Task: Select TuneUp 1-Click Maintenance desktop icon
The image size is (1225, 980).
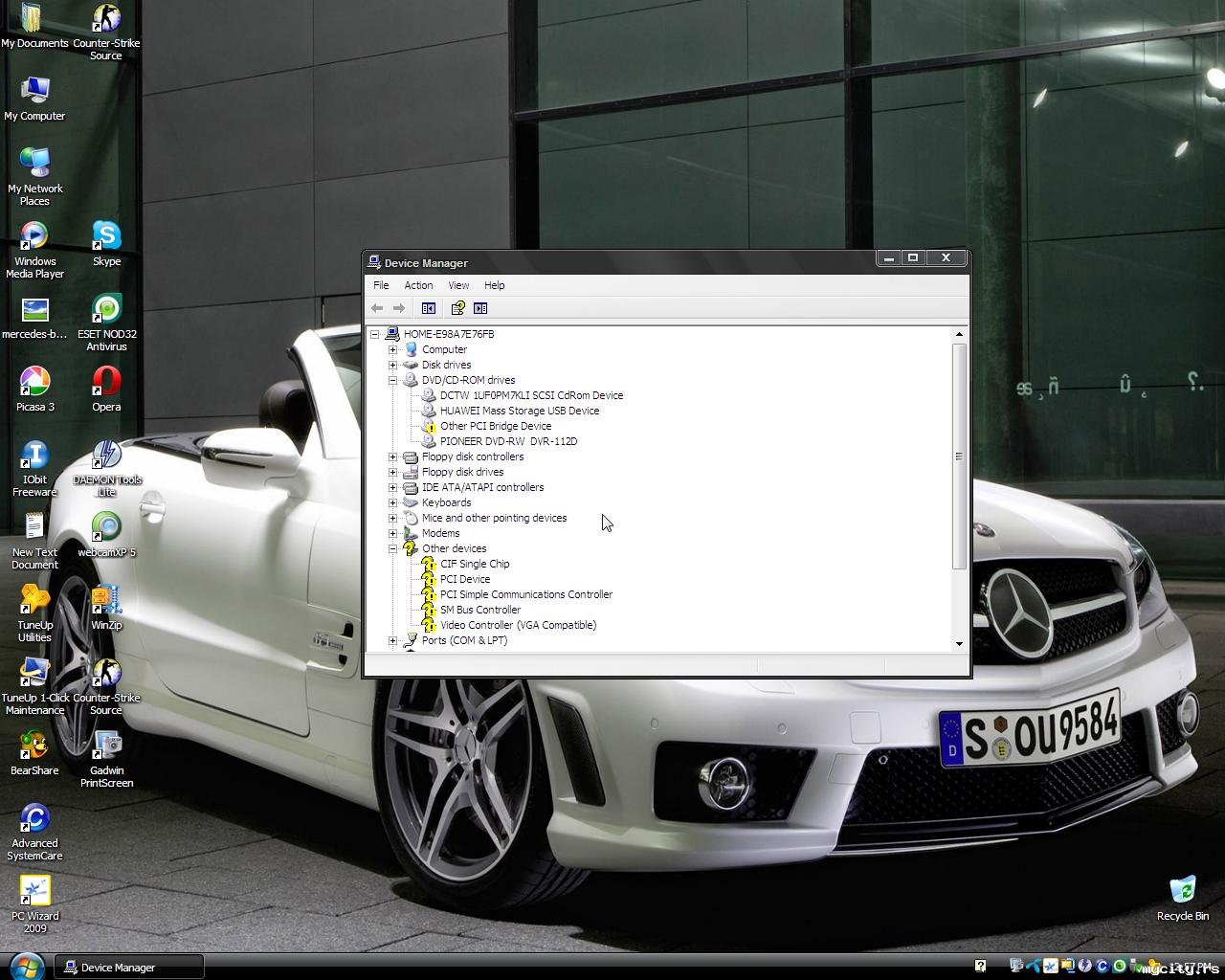Action: click(34, 686)
